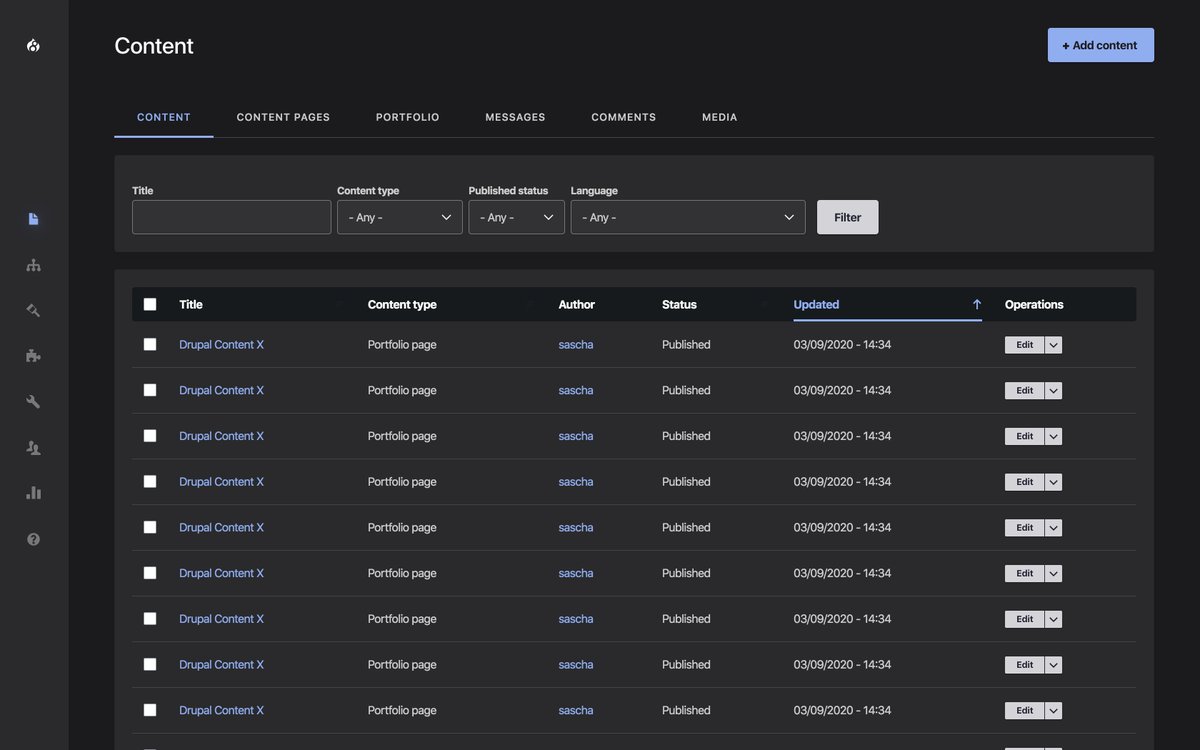The width and height of the screenshot is (1200, 750).
Task: Open the sascha author link in the ninth row
Action: click(576, 710)
